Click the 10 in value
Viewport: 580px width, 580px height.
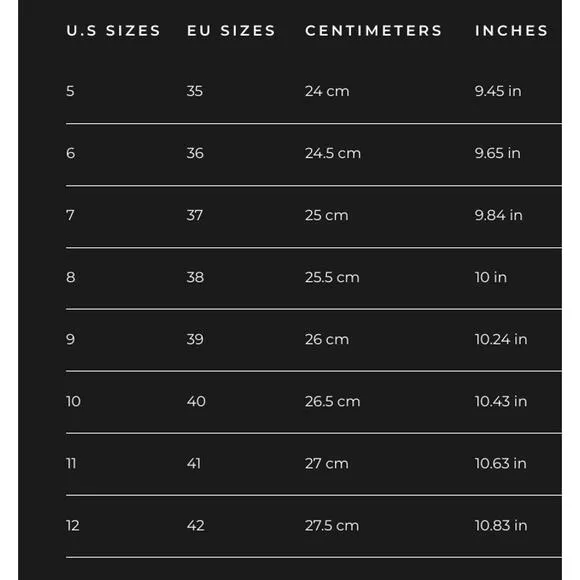click(x=491, y=277)
